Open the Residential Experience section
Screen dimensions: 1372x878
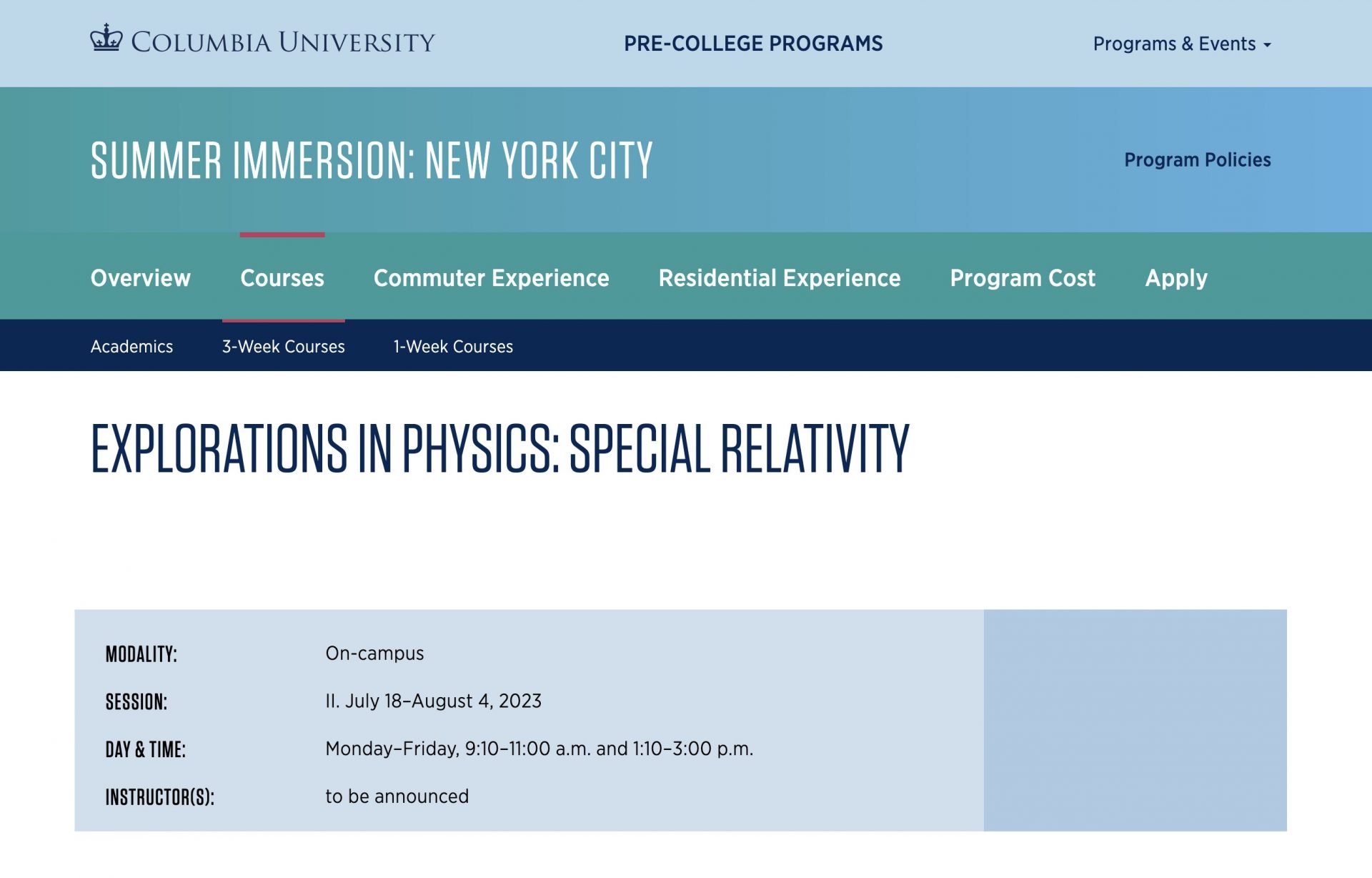pyautogui.click(x=780, y=278)
